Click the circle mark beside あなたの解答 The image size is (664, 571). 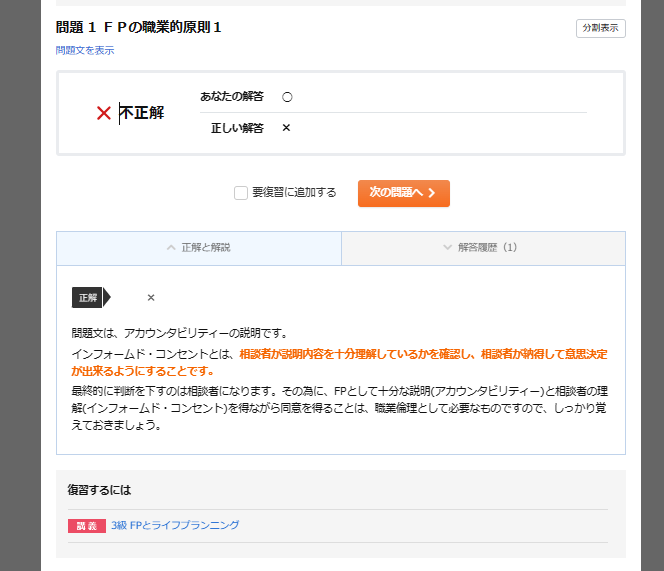pyautogui.click(x=287, y=97)
